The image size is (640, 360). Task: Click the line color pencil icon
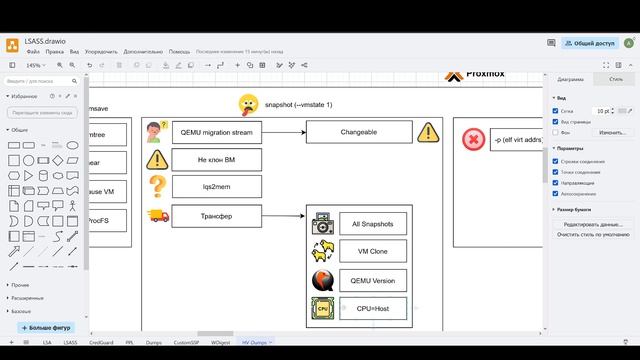point(178,65)
